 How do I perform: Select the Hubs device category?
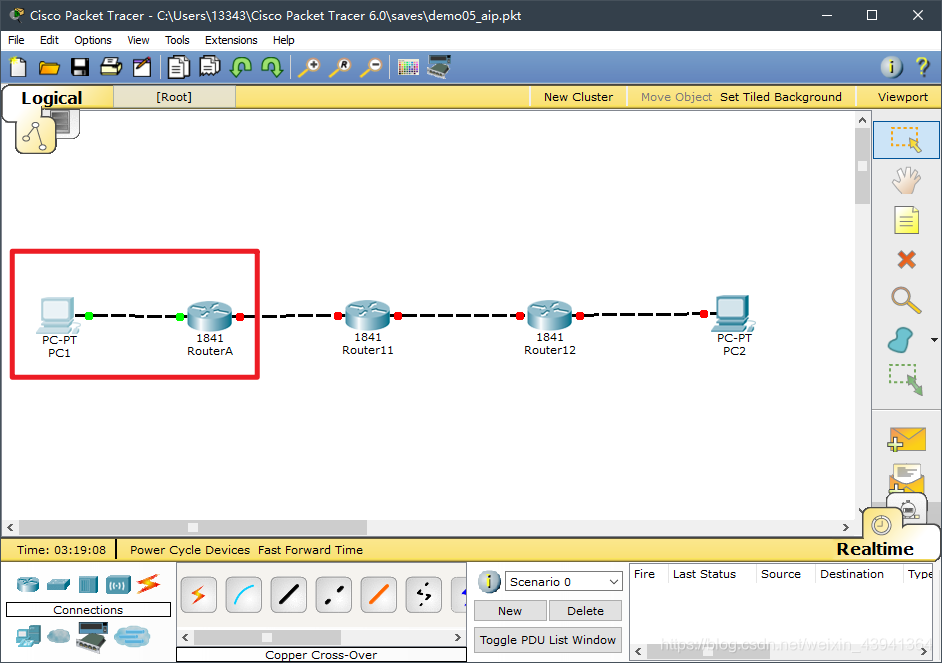[88, 584]
